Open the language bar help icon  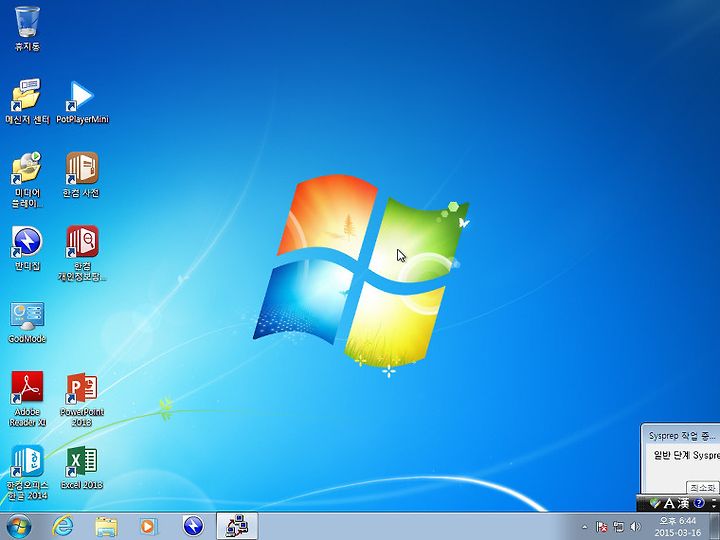point(699,503)
